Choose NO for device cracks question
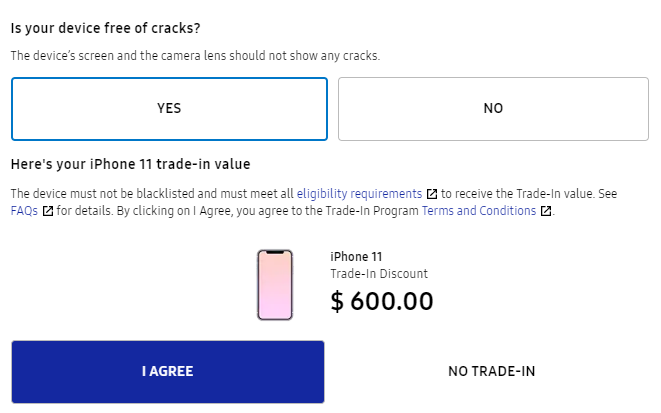The image size is (661, 413). pos(493,109)
